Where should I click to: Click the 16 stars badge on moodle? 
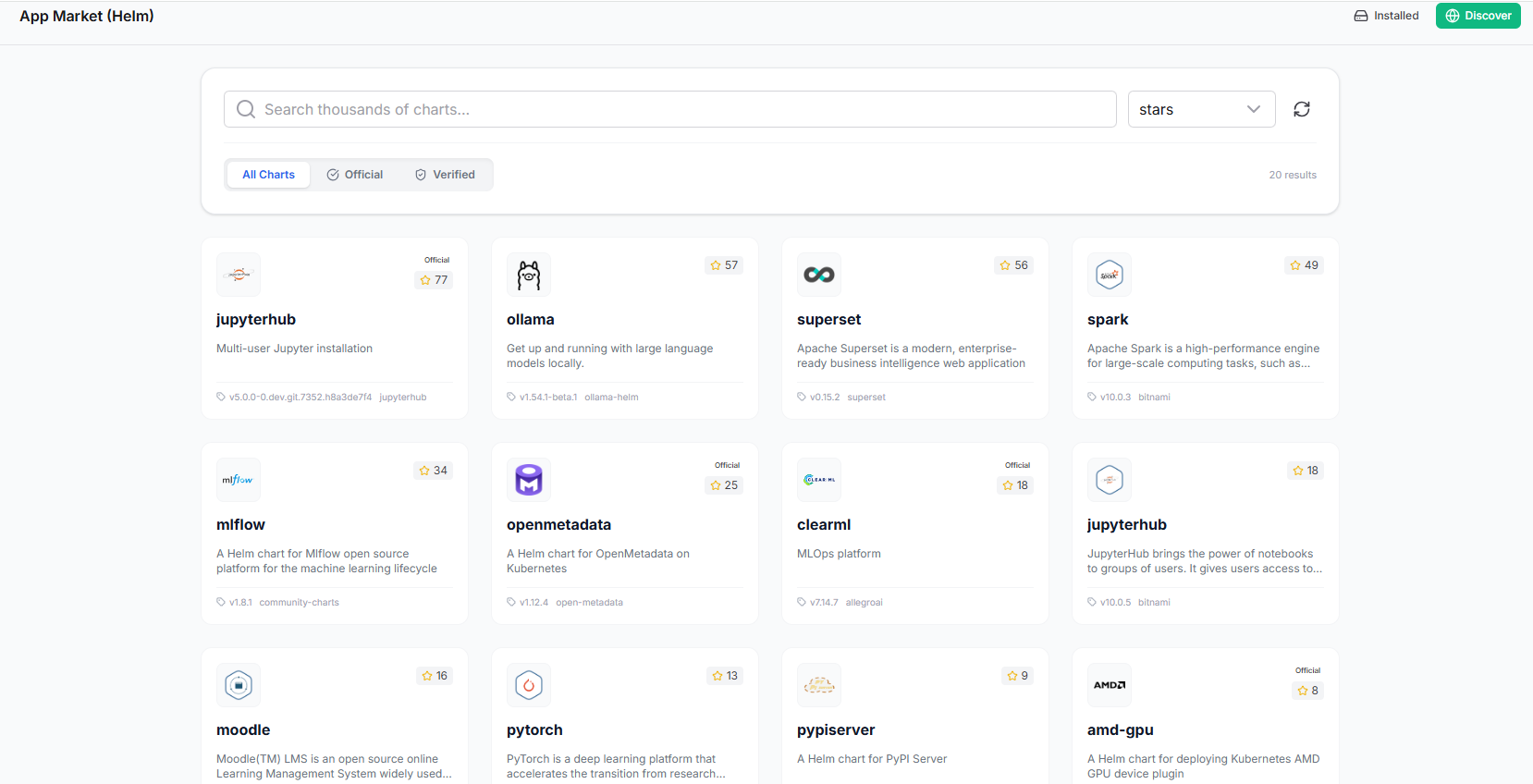[435, 676]
